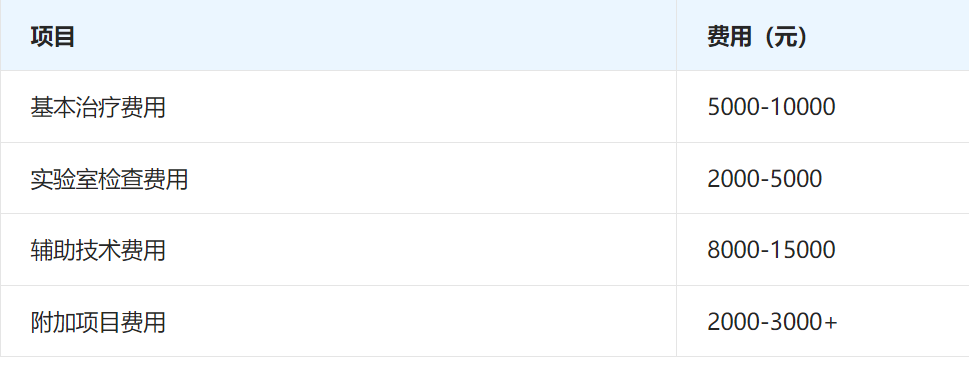
Task: Select the 8000-15000 cost cell
Action: pos(823,250)
